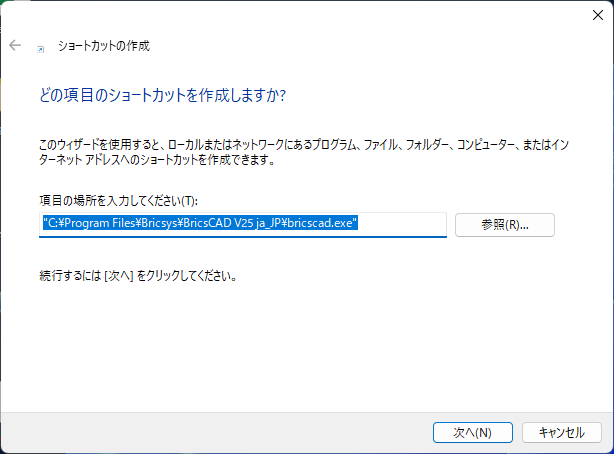Click the heading どの項目のショートカットを作成しますか?
The height and width of the screenshot is (454, 614).
161,95
